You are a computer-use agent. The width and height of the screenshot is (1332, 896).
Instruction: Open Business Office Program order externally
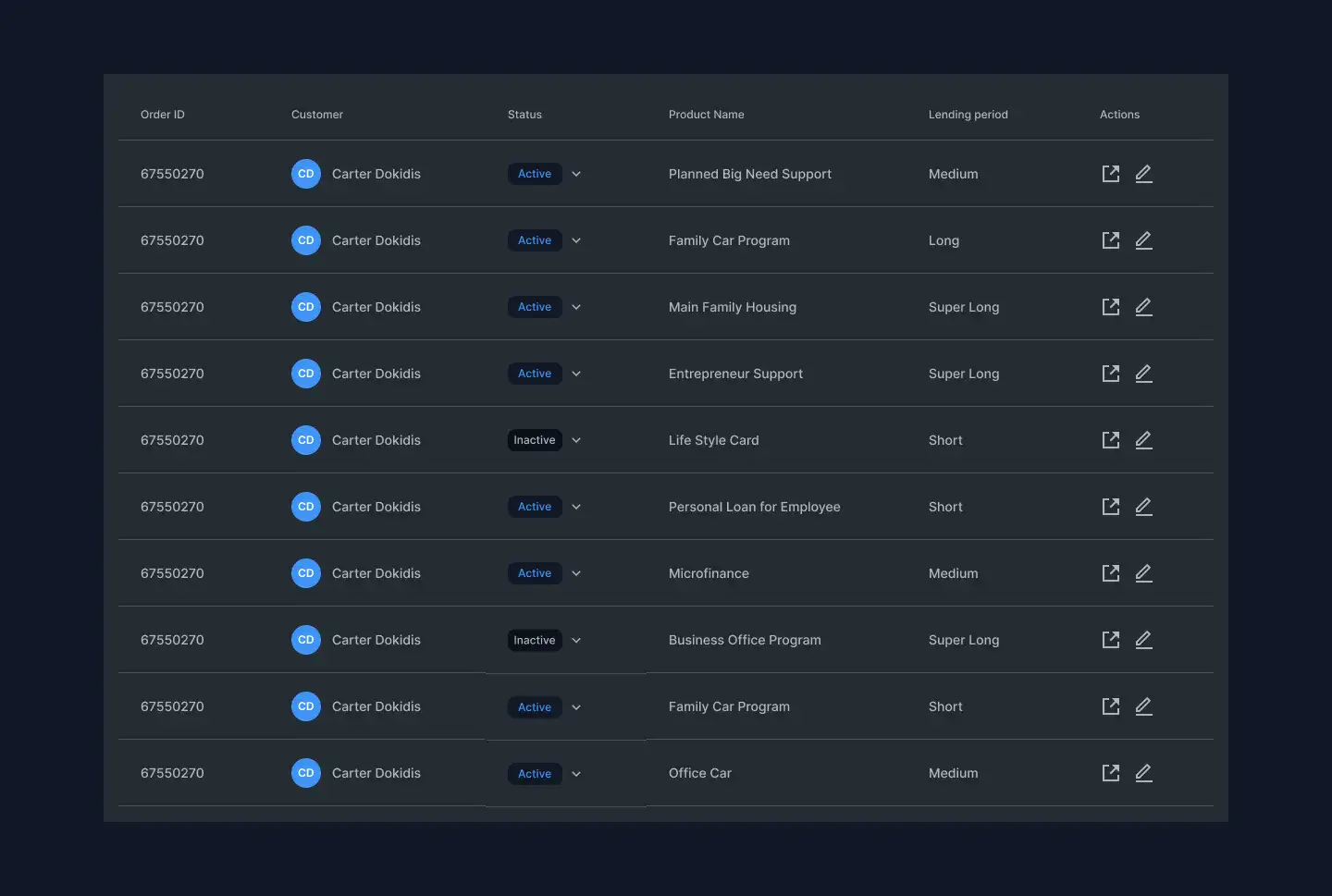click(x=1111, y=640)
